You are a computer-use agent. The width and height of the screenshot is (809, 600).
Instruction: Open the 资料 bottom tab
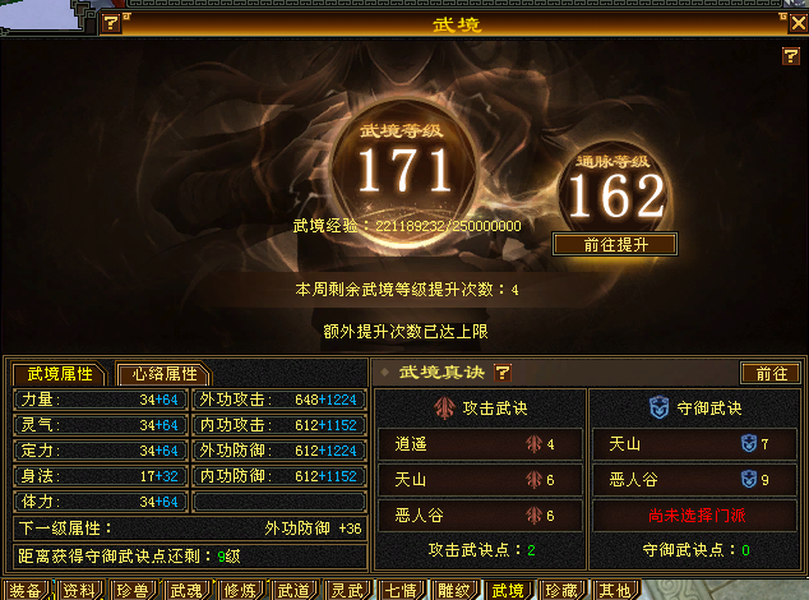click(x=79, y=590)
